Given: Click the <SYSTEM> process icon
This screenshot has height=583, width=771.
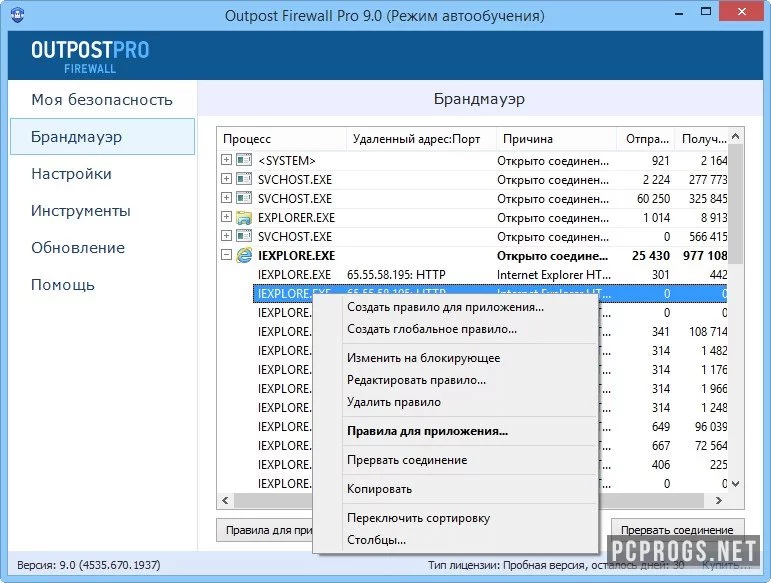Looking at the screenshot, I should [244, 160].
